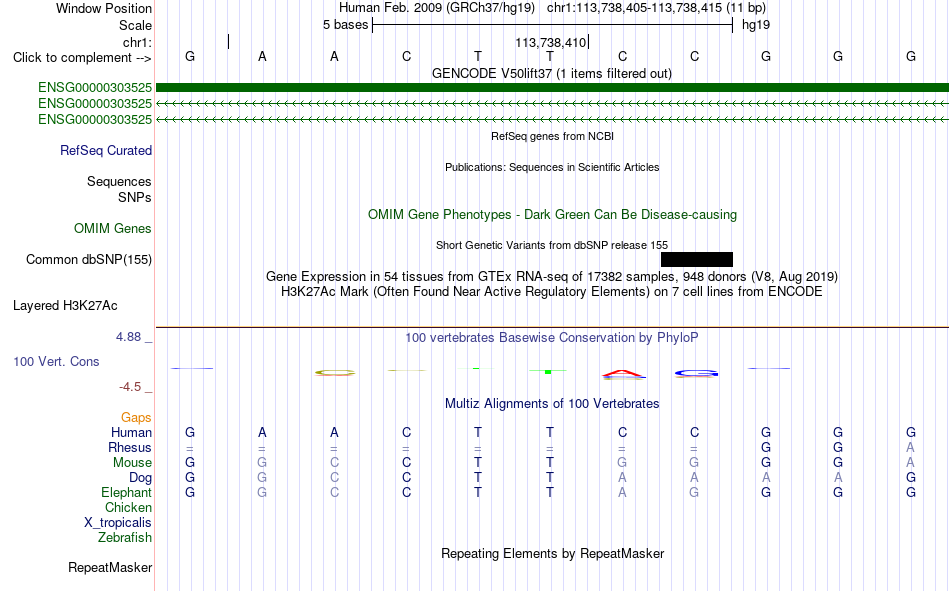The height and width of the screenshot is (591, 950).
Task: Click the hg19 label beside scale bar
Action: click(756, 25)
